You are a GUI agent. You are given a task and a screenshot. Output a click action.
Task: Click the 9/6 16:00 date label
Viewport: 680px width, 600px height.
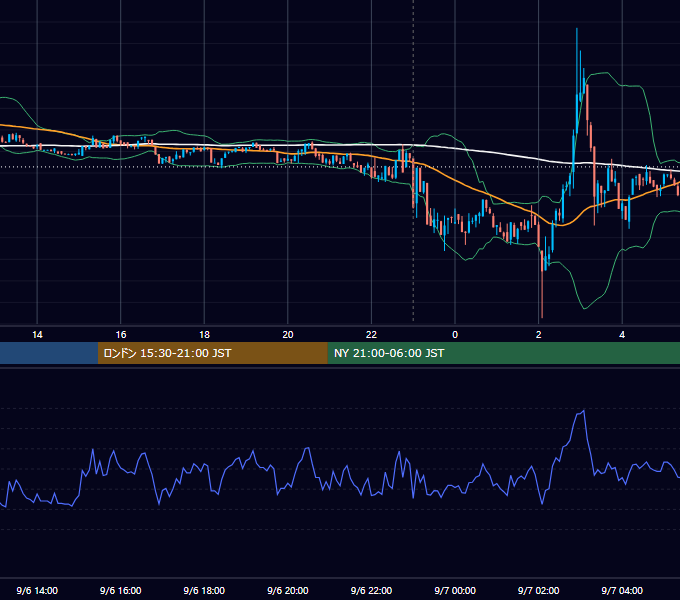121,590
